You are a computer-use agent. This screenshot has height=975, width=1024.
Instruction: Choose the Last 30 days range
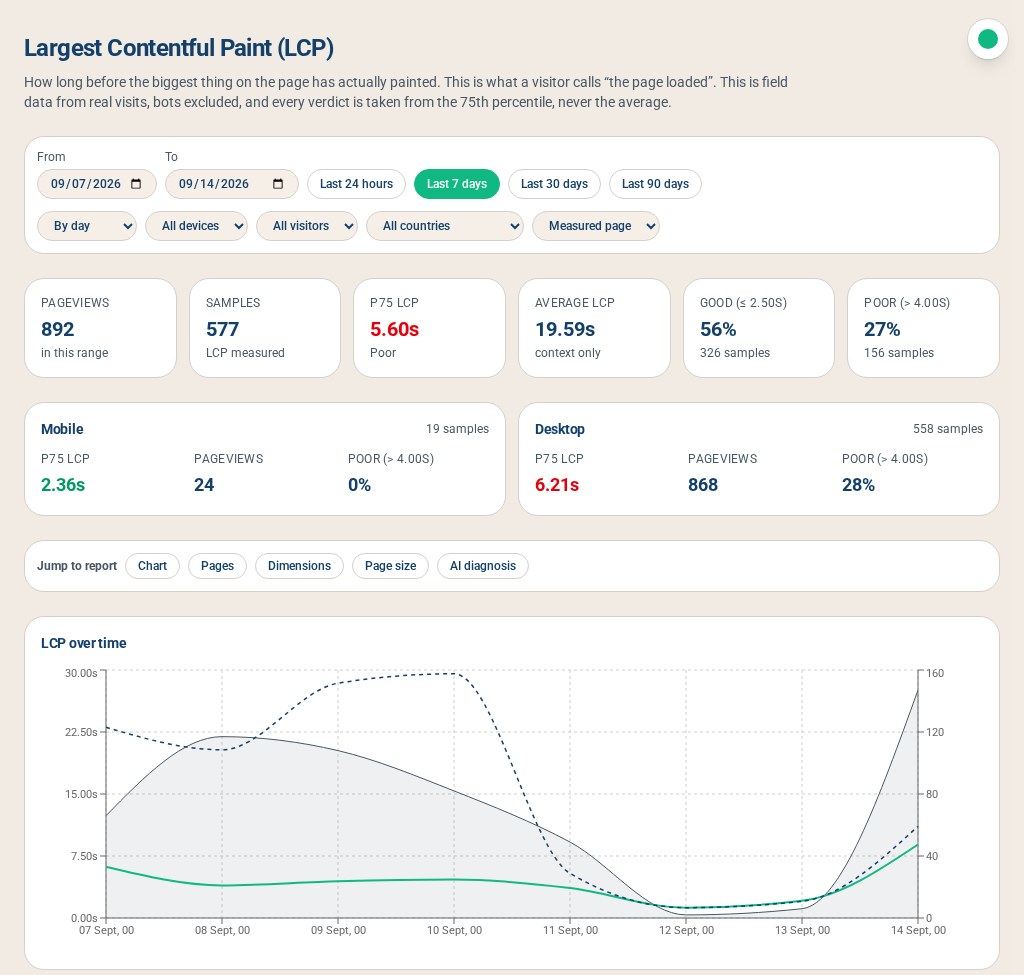pos(554,184)
